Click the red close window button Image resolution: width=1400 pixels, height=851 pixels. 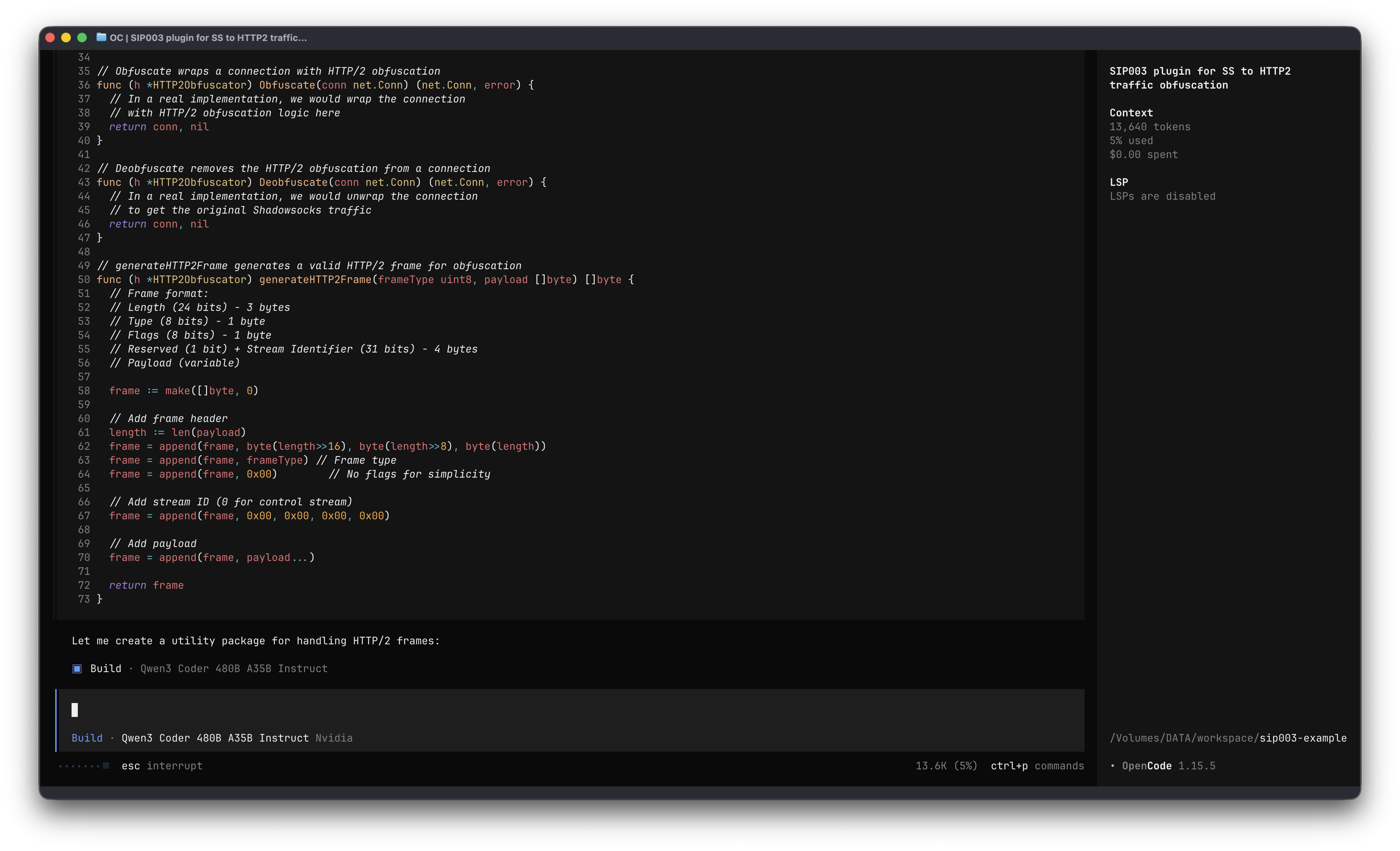click(x=50, y=38)
